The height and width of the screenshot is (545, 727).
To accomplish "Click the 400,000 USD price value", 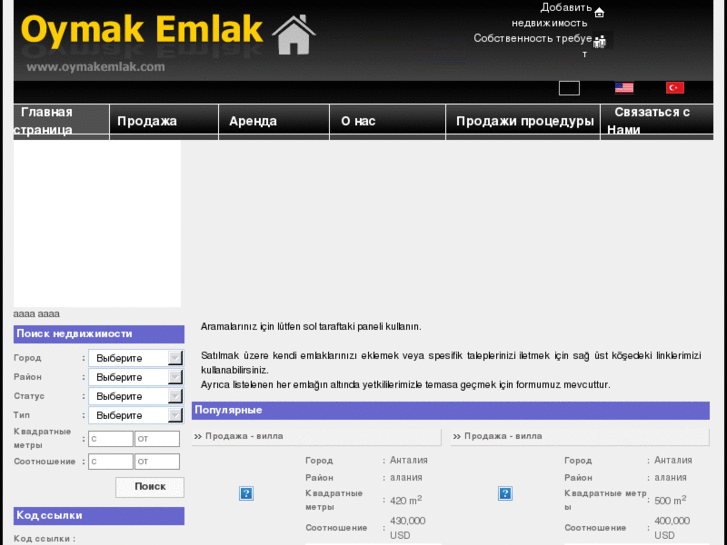I will click(x=672, y=528).
